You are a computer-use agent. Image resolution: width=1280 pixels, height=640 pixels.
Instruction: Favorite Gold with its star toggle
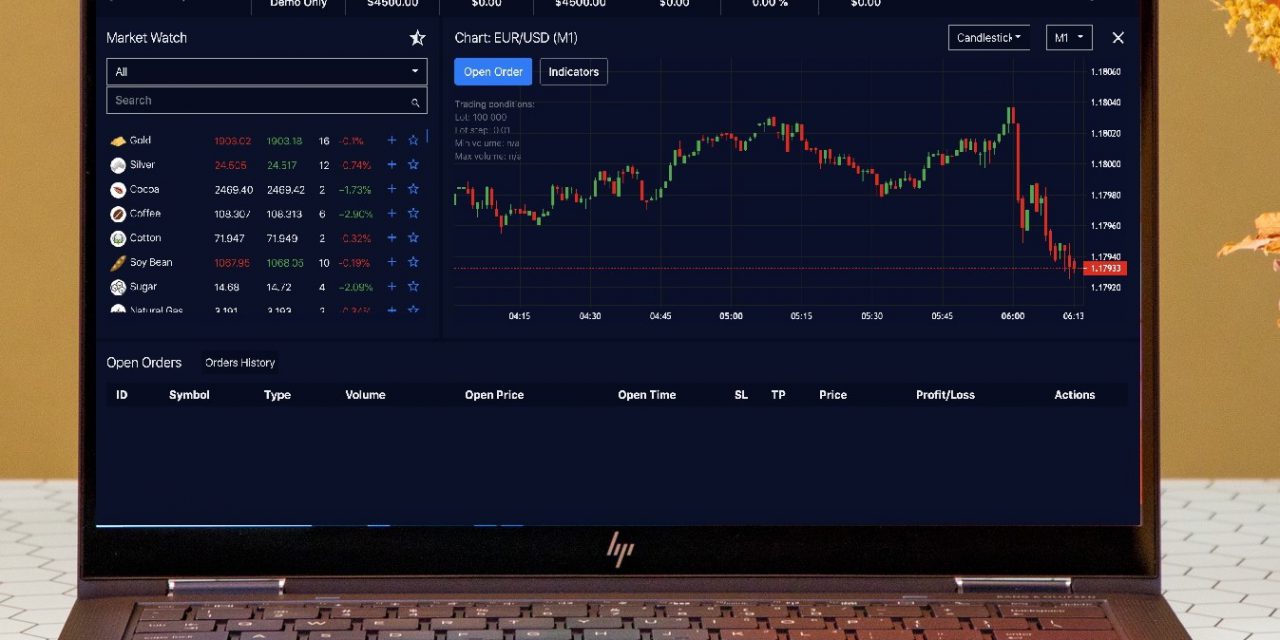pos(413,141)
